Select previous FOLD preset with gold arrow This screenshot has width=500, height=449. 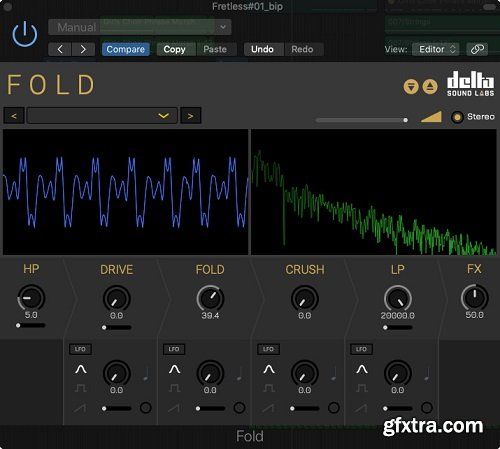tap(14, 116)
